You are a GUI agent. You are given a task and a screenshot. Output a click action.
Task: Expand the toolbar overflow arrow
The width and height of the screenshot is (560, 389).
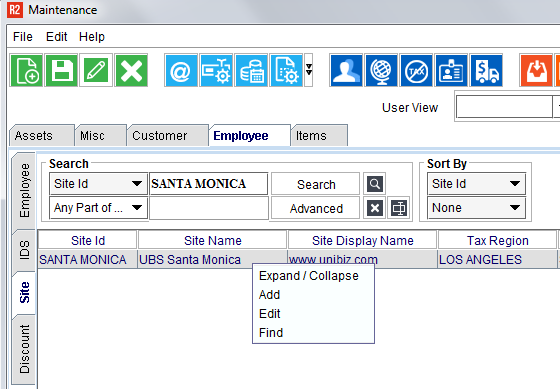point(309,70)
